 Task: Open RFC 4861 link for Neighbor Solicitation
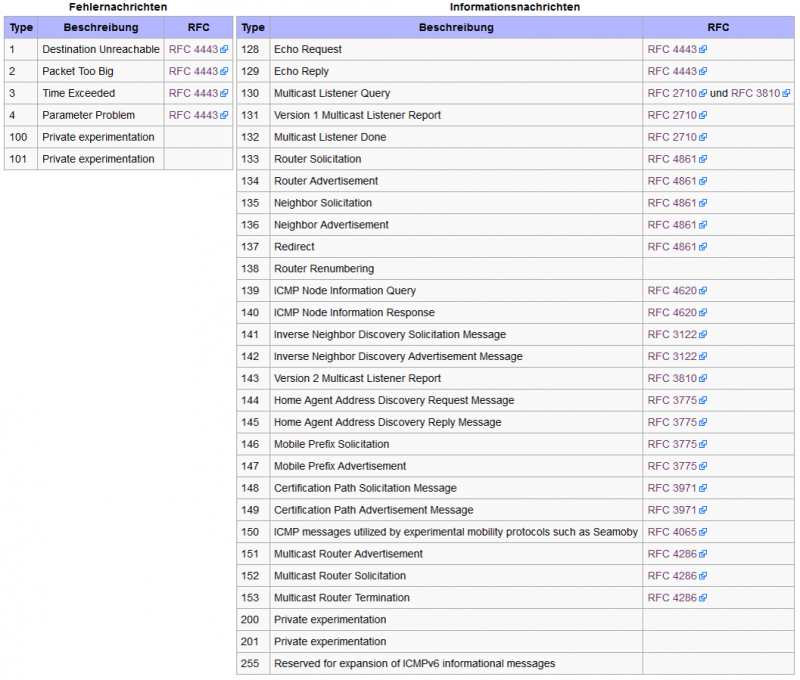677,203
